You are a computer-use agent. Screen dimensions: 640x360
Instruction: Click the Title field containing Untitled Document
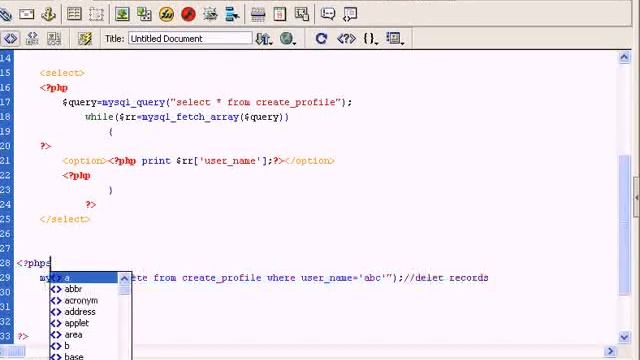tap(190, 38)
